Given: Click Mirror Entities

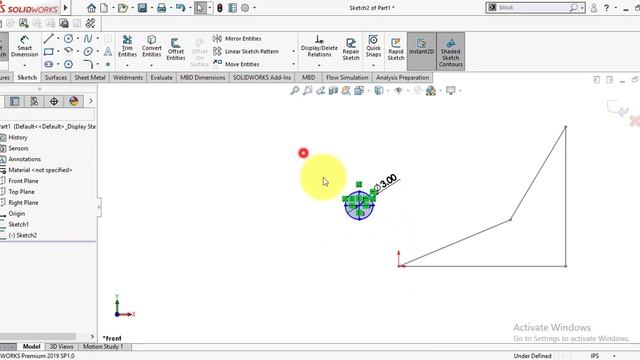Looking at the screenshot, I should pos(237,38).
